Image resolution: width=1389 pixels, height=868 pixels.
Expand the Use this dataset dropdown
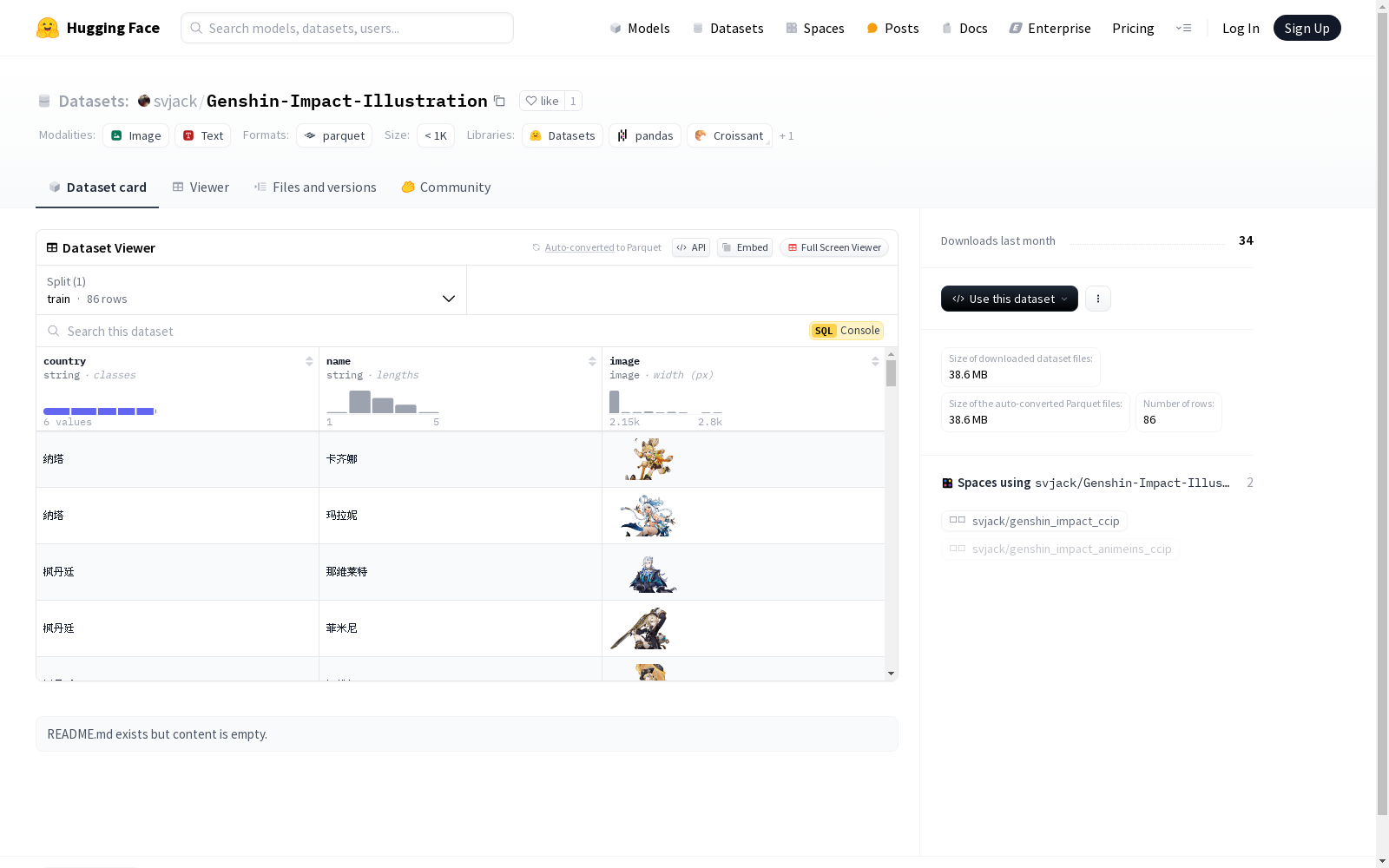[1010, 299]
